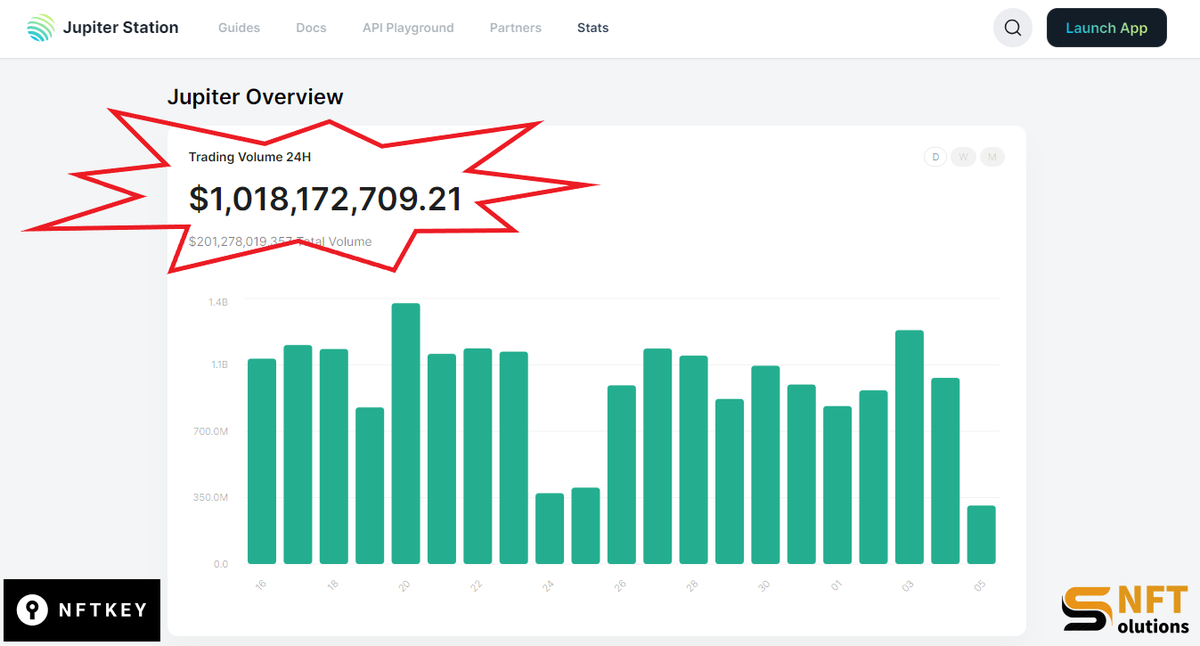Viewport: 1200px width, 646px height.
Task: Switch the chart to monthly (M) view
Action: point(993,157)
